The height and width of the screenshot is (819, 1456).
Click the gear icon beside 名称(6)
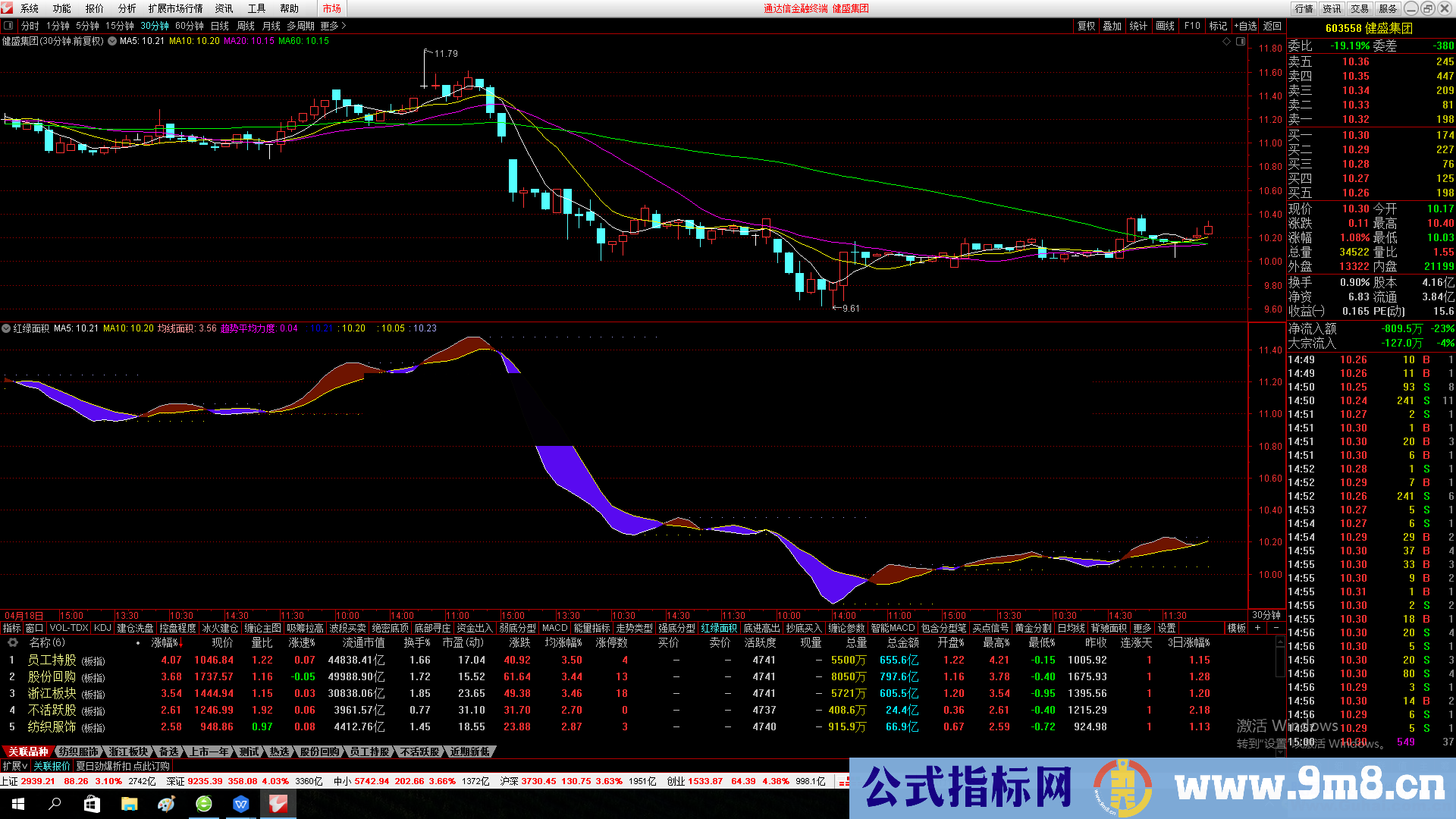point(13,642)
